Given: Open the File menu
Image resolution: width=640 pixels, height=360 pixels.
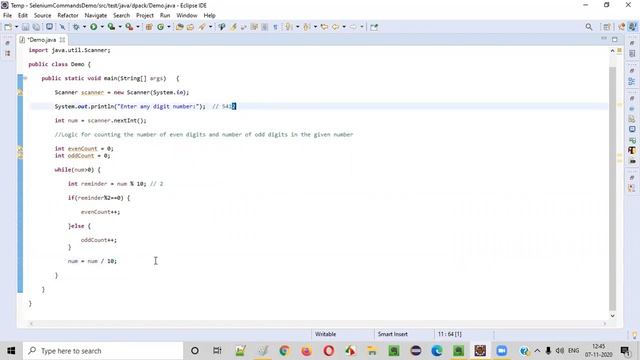Looking at the screenshot, I should (7, 16).
